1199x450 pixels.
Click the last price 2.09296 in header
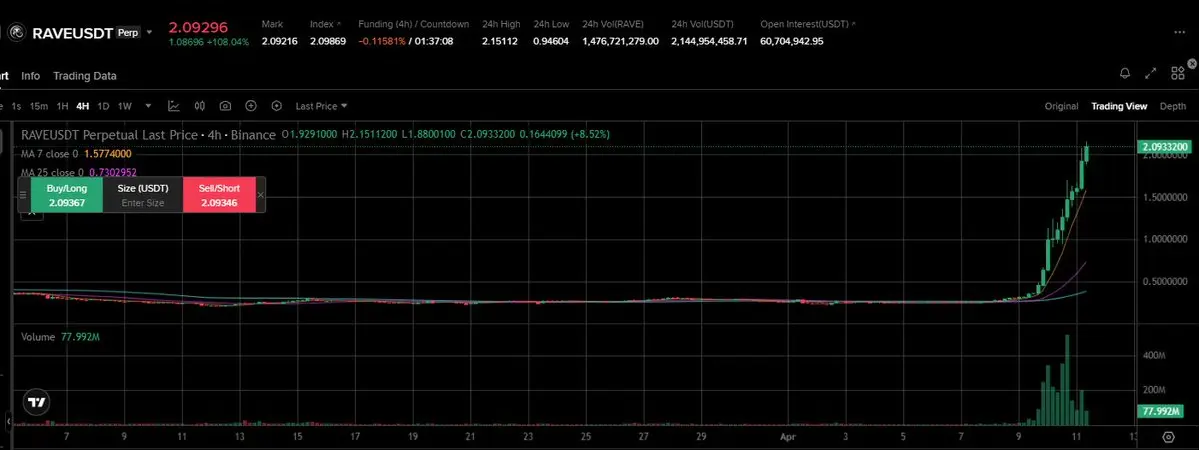[198, 28]
